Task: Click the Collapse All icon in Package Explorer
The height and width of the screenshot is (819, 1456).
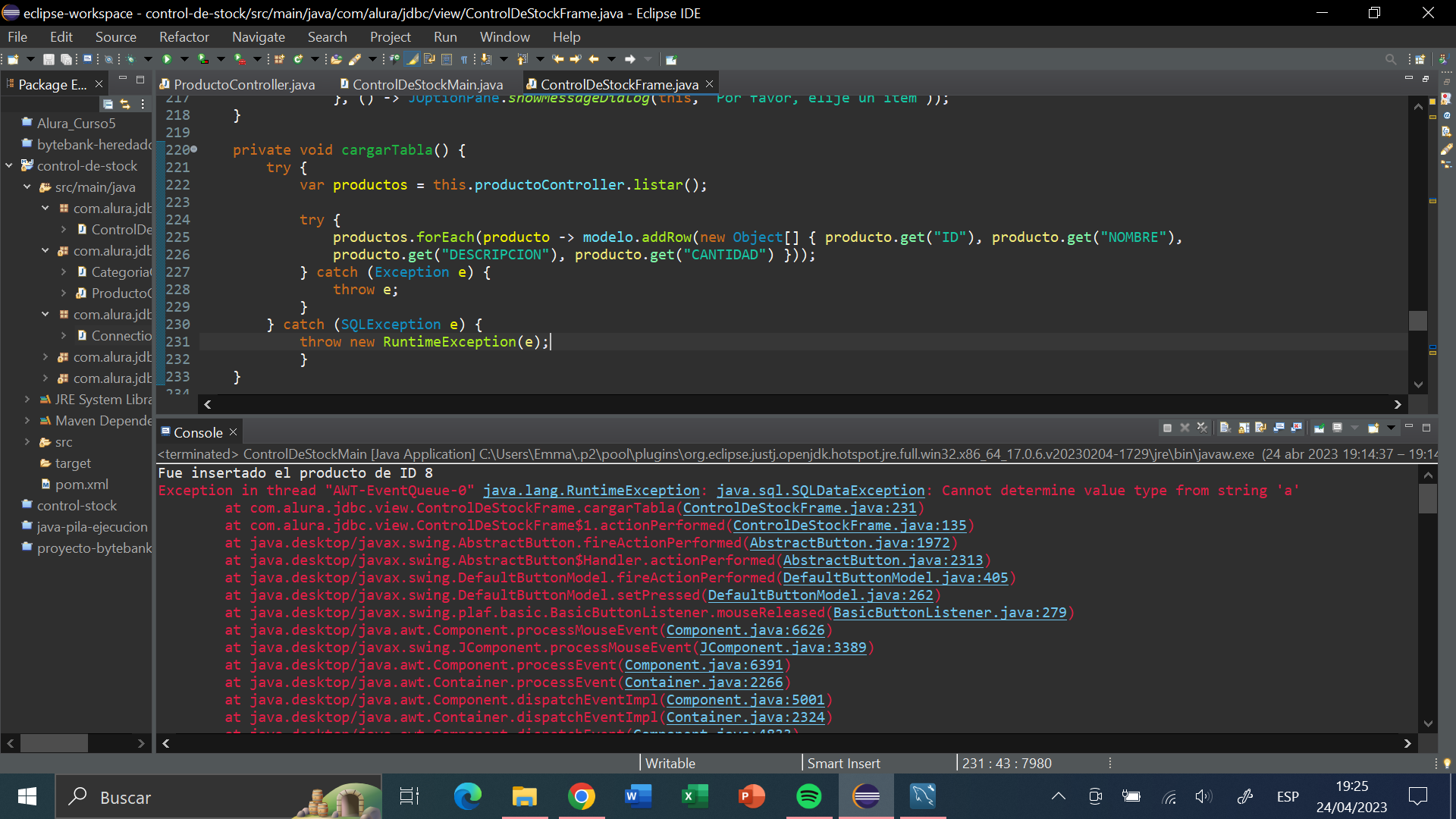Action: point(108,104)
